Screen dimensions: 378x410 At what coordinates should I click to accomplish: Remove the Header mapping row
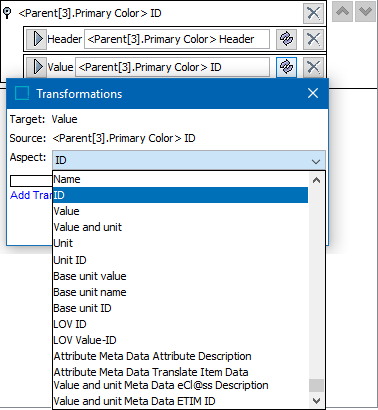(x=313, y=39)
